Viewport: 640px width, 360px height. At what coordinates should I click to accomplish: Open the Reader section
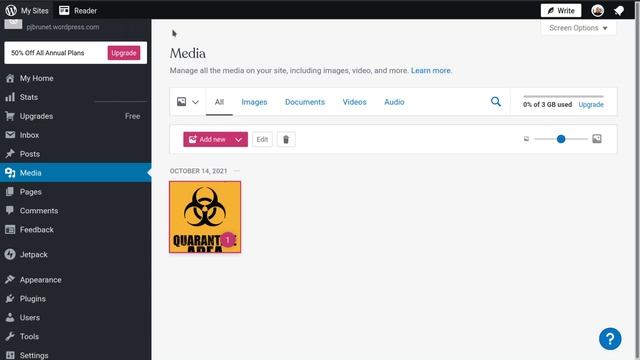[x=78, y=11]
